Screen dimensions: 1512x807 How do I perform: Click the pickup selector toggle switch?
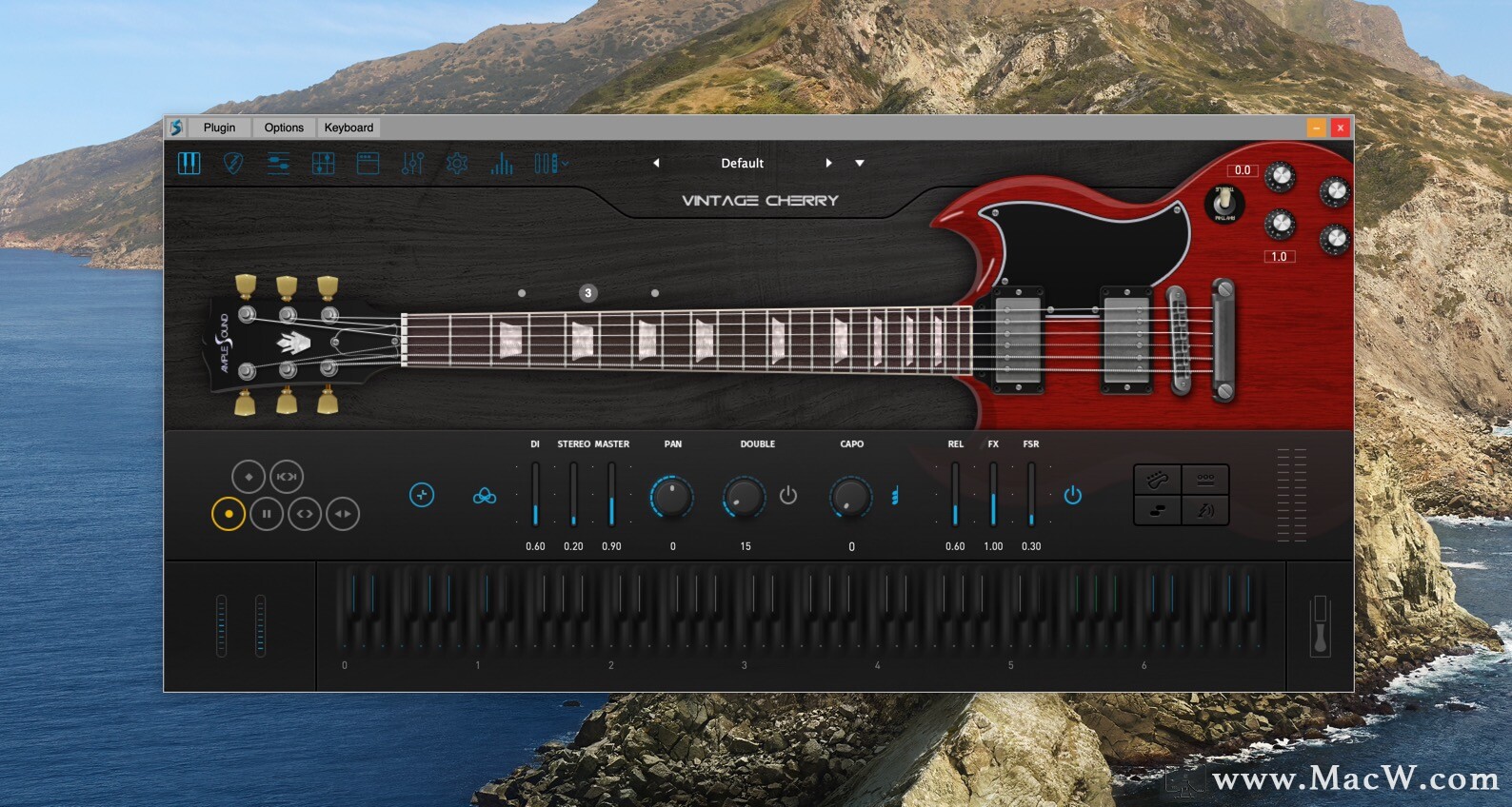click(1224, 203)
